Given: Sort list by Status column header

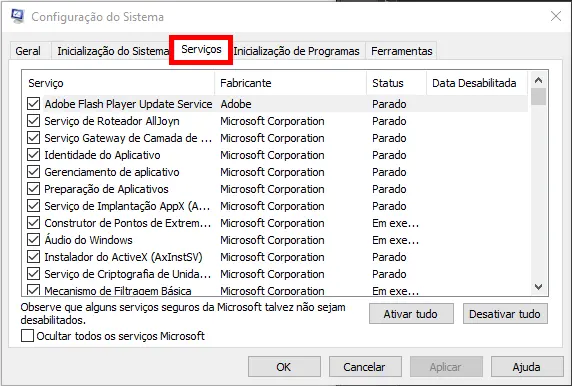Looking at the screenshot, I should coord(396,83).
